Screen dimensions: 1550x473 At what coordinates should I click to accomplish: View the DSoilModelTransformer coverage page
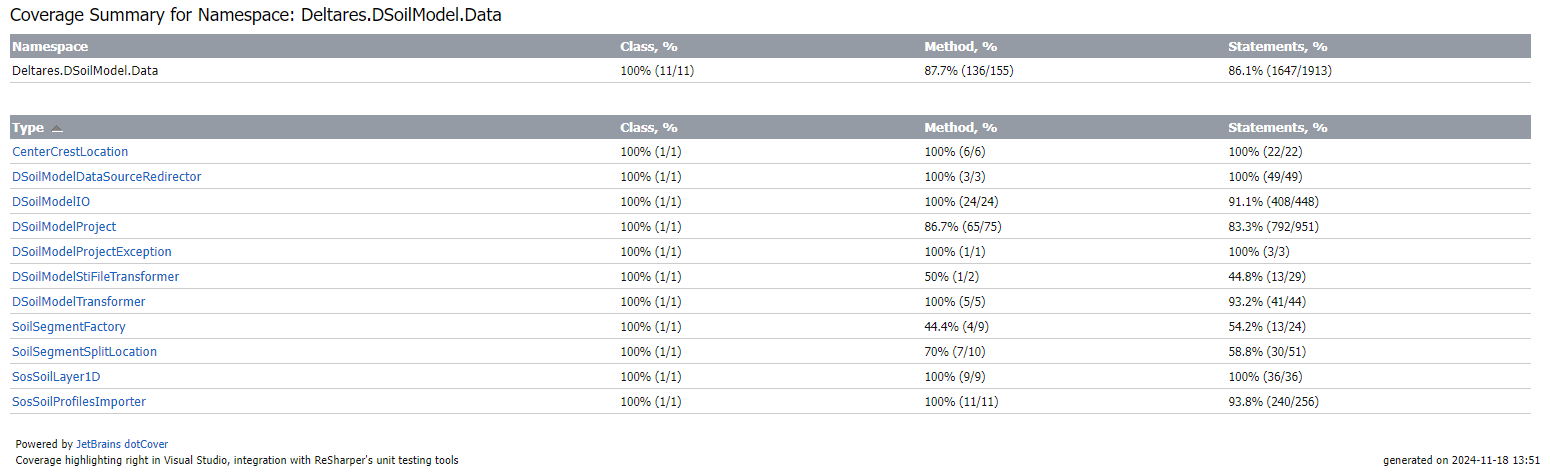tap(78, 302)
